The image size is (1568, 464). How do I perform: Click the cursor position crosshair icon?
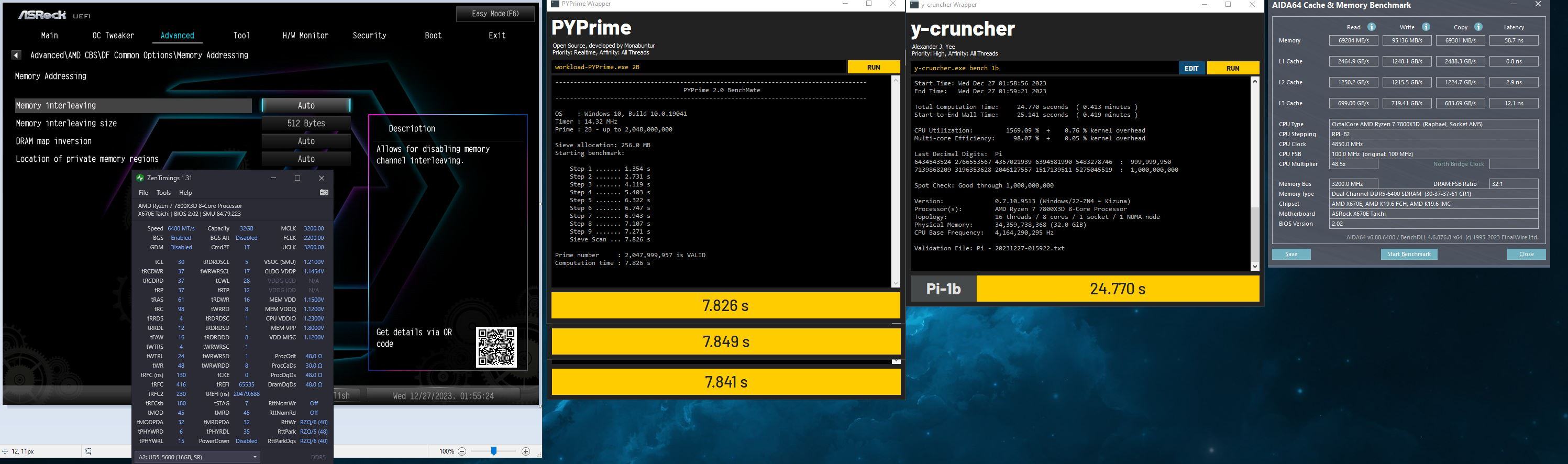point(5,451)
